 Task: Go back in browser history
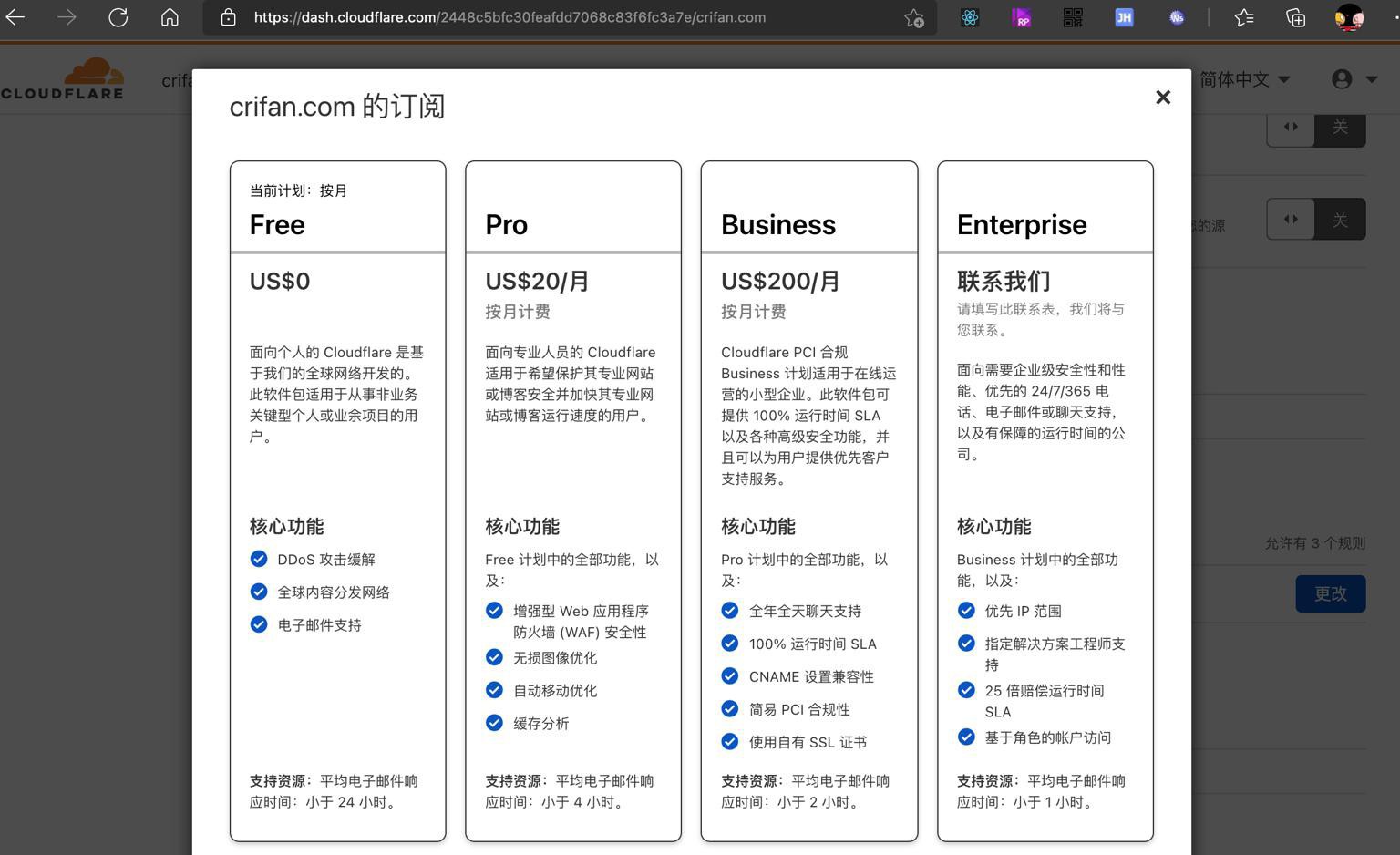15,17
